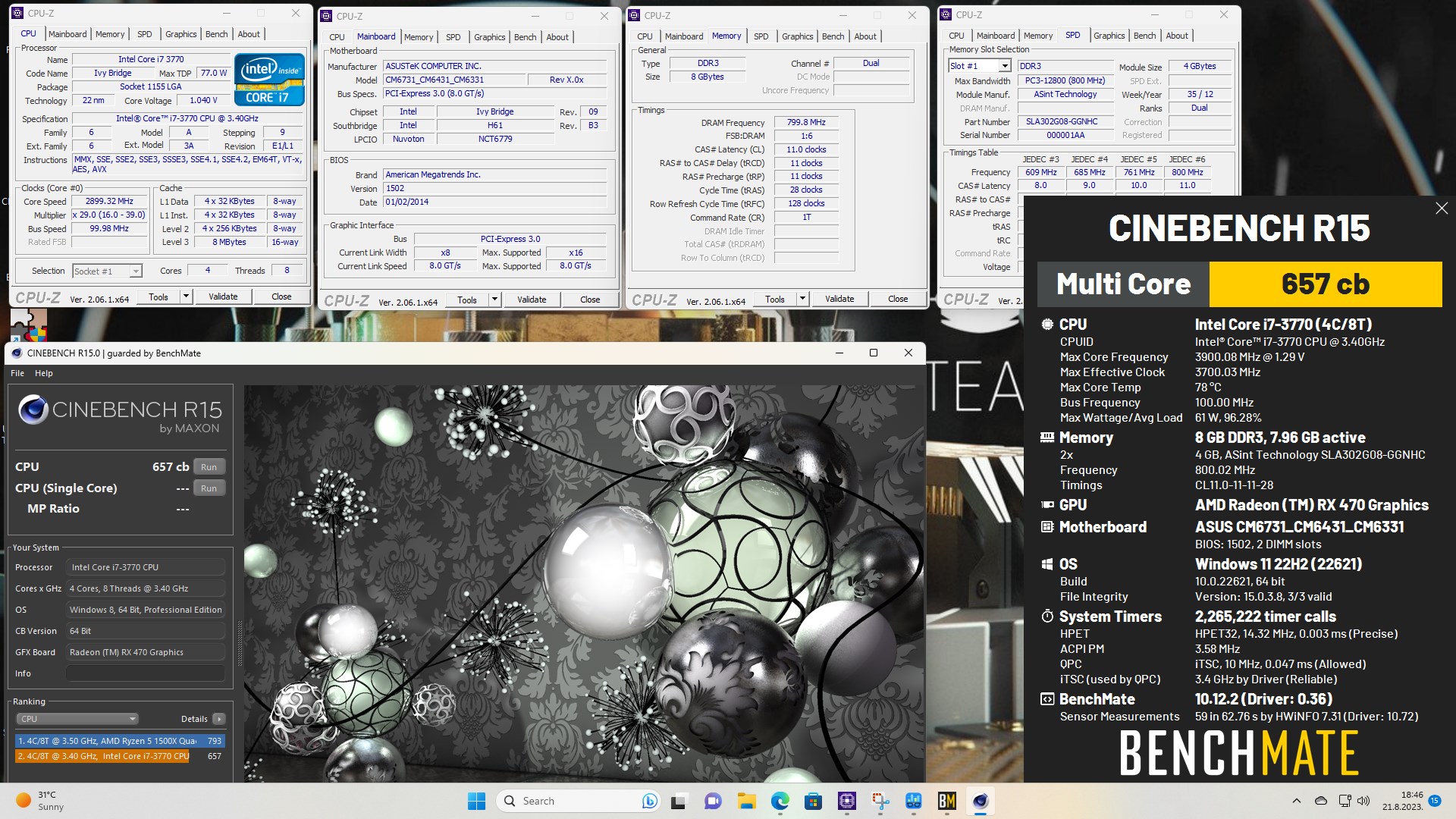Open File Explorer from the taskbar
The image size is (1456, 819).
pyautogui.click(x=746, y=801)
